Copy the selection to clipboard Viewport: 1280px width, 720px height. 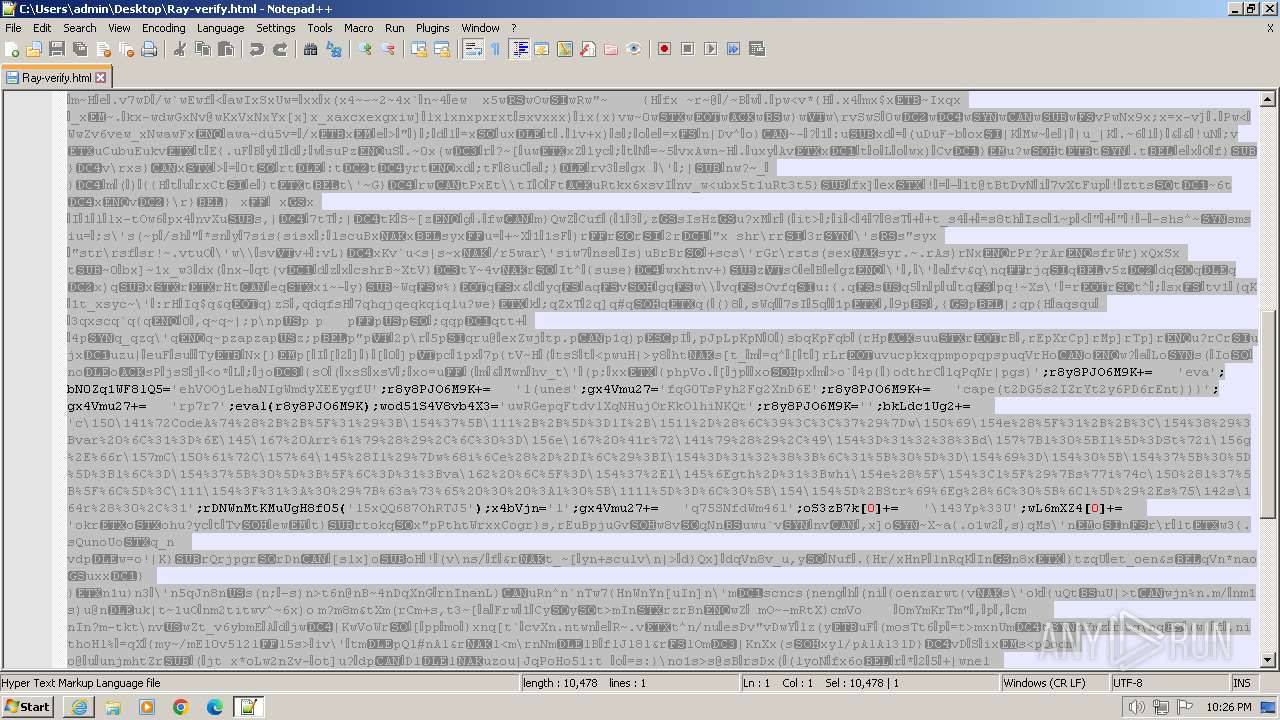point(203,49)
